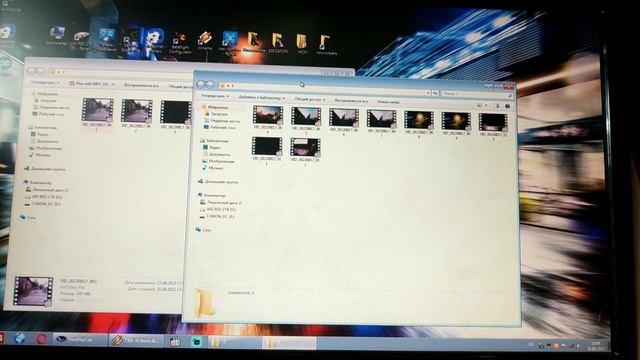Click magnifier icon in front window search box
Viewport: 640px width, 360px height.
click(x=510, y=95)
